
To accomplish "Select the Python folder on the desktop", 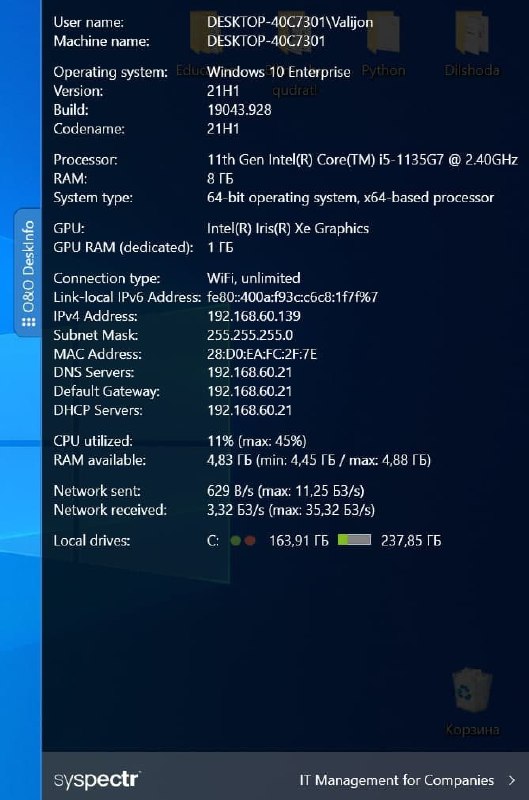I will [383, 45].
